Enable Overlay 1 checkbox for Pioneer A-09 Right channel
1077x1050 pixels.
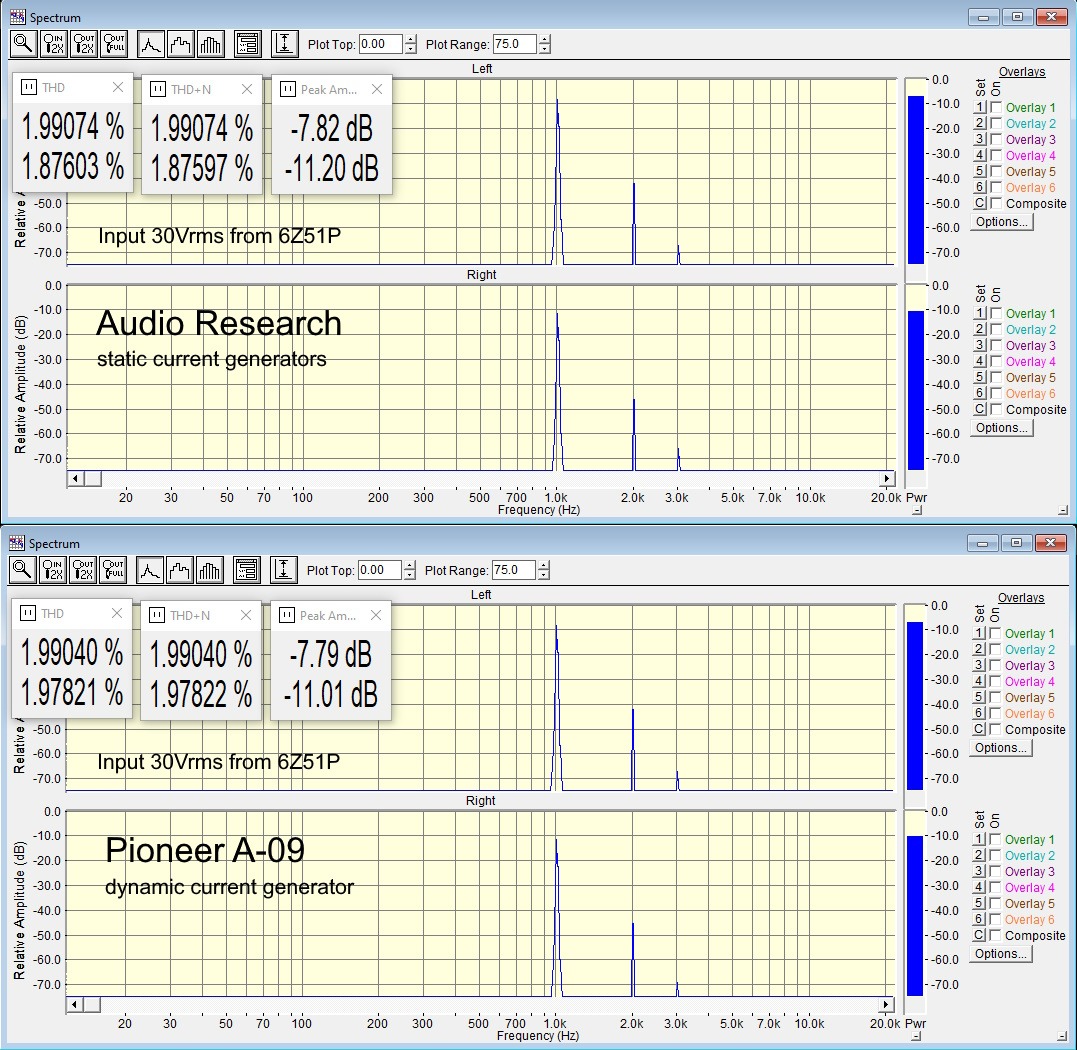tap(995, 839)
